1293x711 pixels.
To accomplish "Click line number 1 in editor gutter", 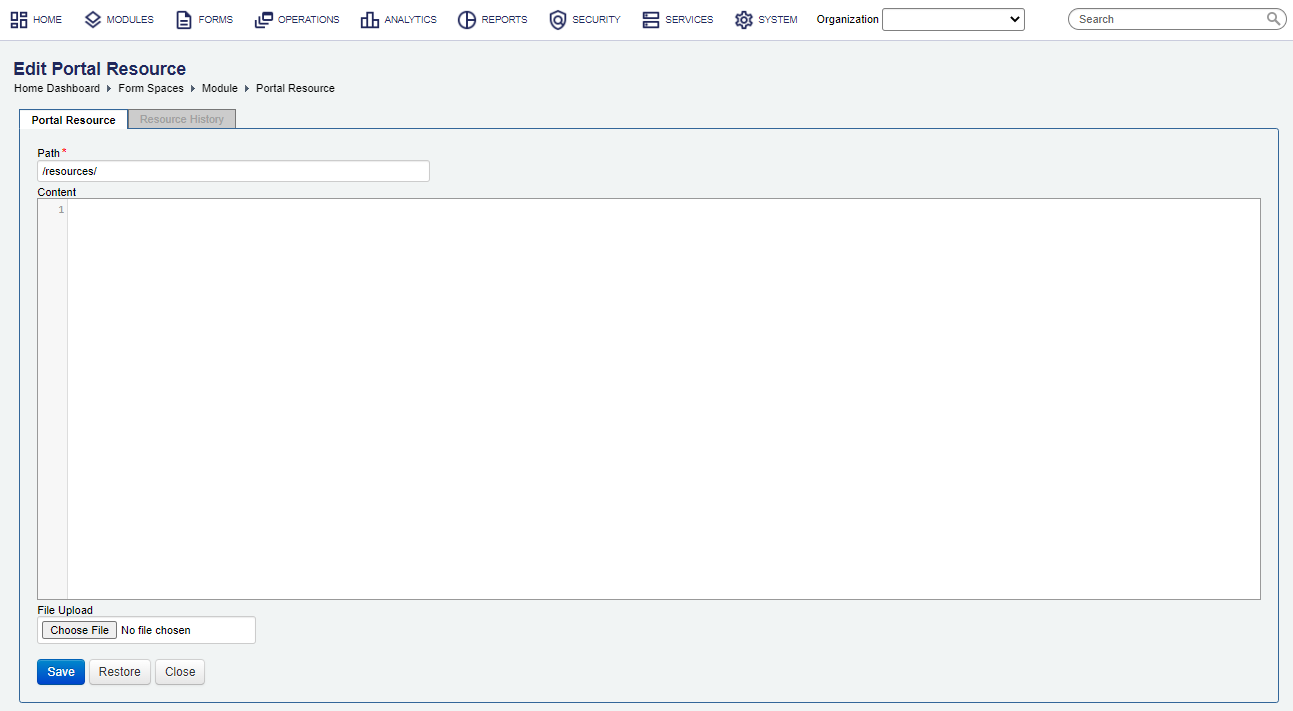I will (61, 209).
